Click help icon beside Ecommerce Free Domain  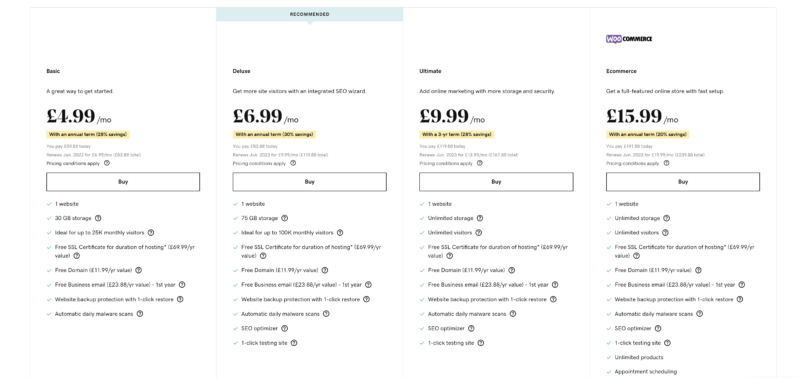coord(698,270)
